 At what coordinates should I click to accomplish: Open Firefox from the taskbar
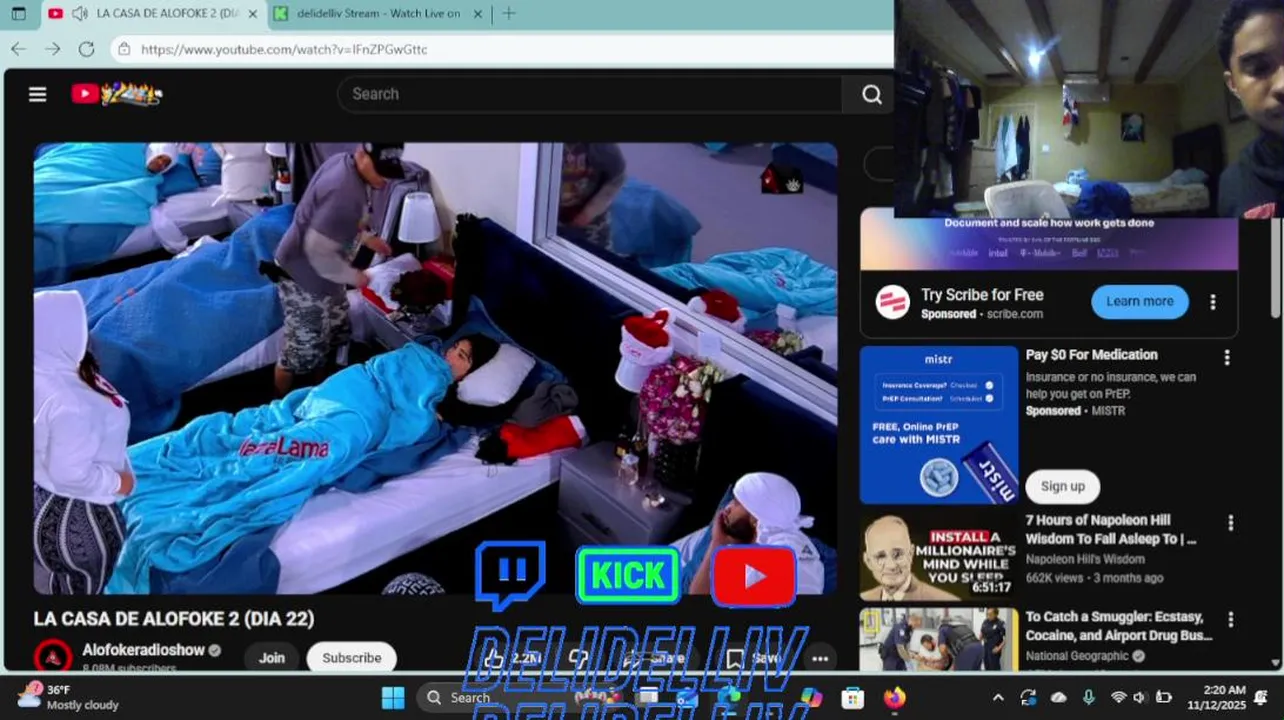pyautogui.click(x=894, y=697)
